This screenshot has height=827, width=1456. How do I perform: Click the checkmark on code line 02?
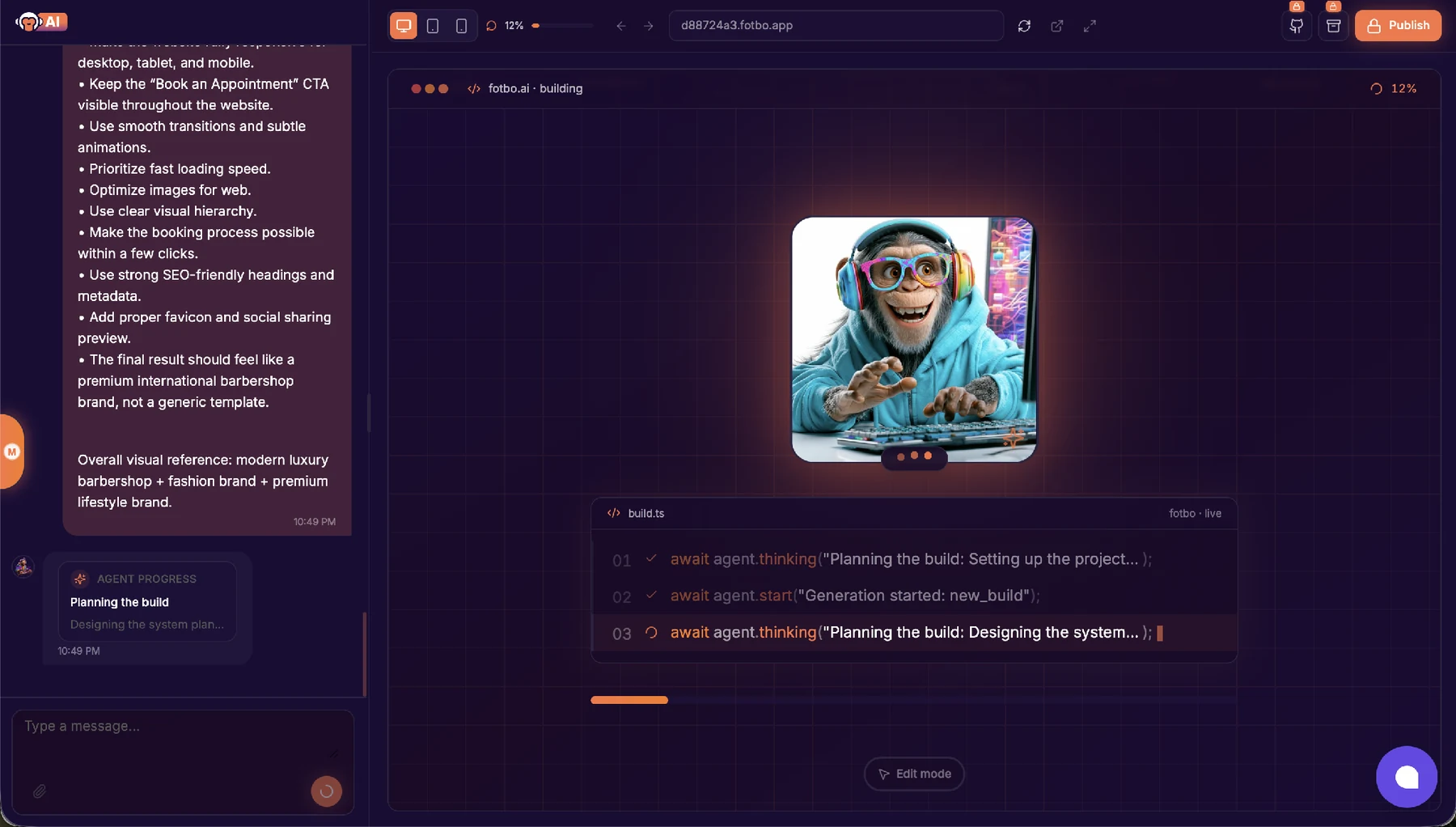[x=651, y=595]
